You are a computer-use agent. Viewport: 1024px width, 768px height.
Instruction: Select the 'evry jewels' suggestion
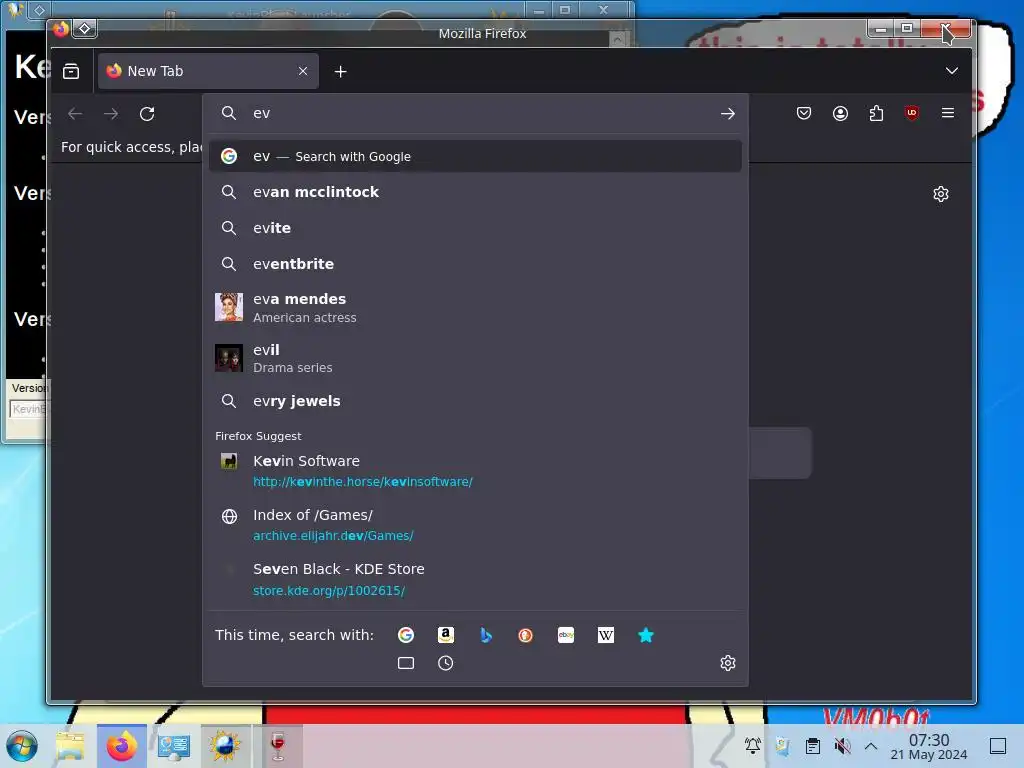pos(475,401)
